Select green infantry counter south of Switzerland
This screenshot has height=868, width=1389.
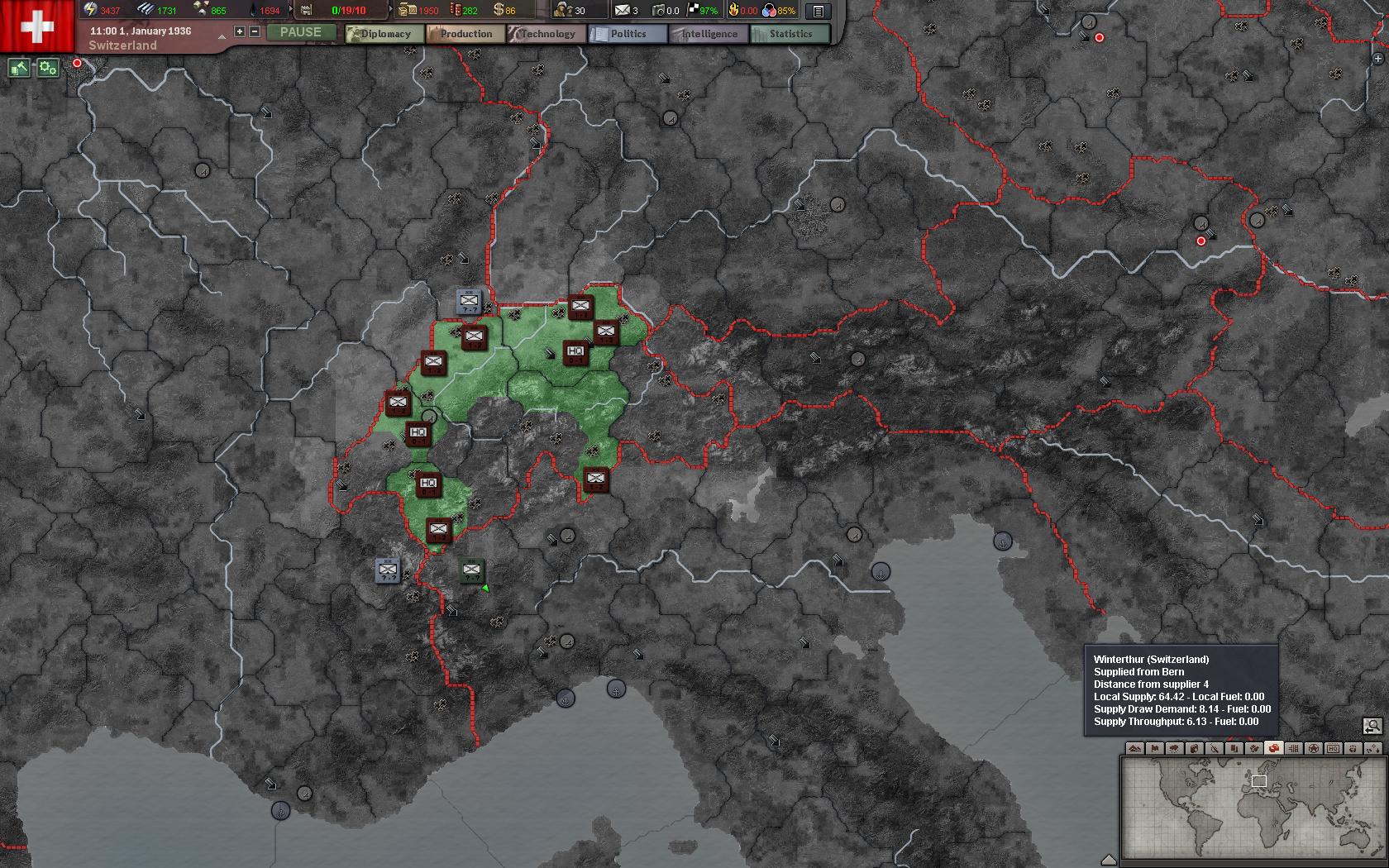coord(471,570)
